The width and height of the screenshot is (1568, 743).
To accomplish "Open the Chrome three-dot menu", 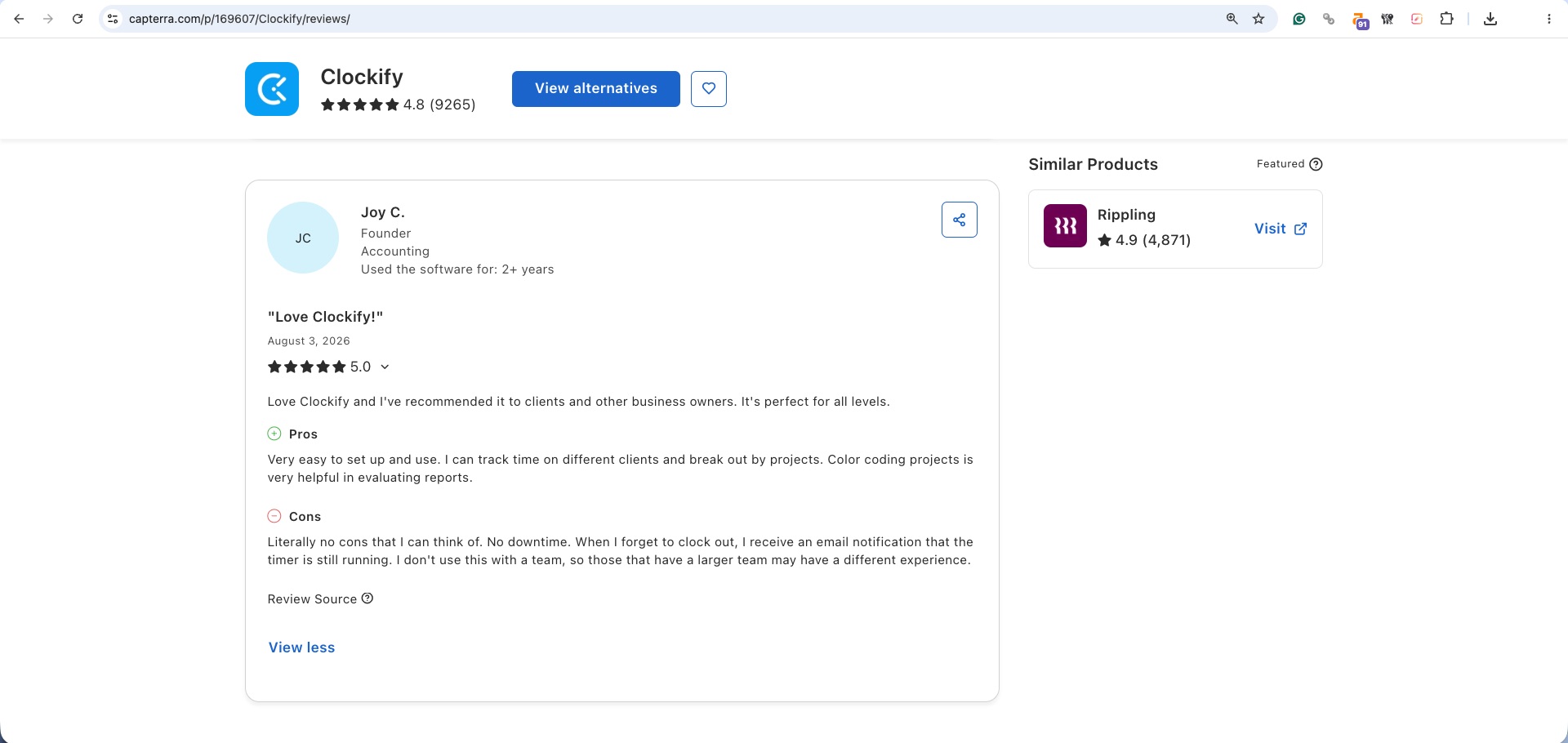I will coord(1549,19).
